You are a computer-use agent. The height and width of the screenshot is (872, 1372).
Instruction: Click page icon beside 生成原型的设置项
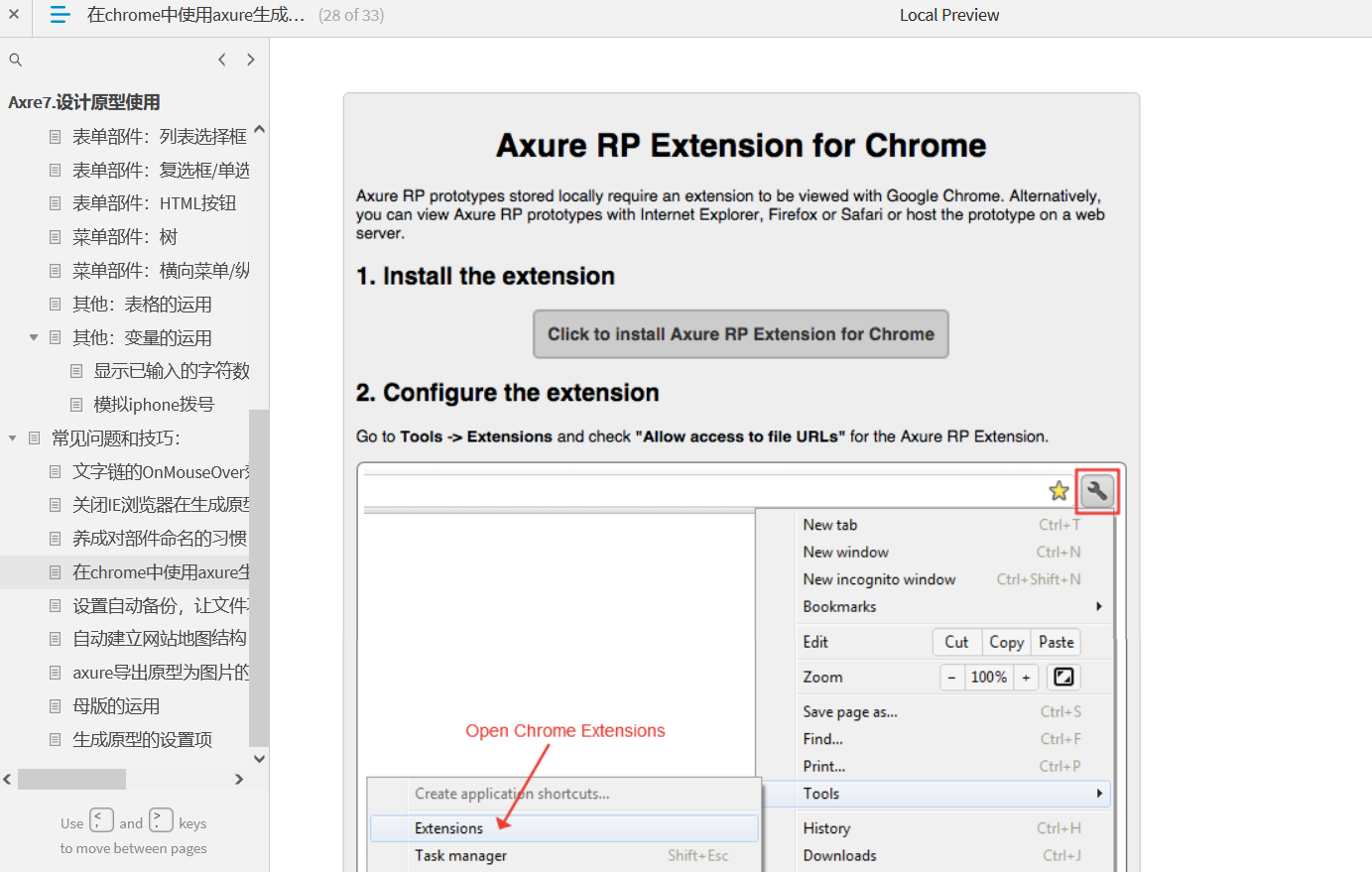tap(56, 740)
